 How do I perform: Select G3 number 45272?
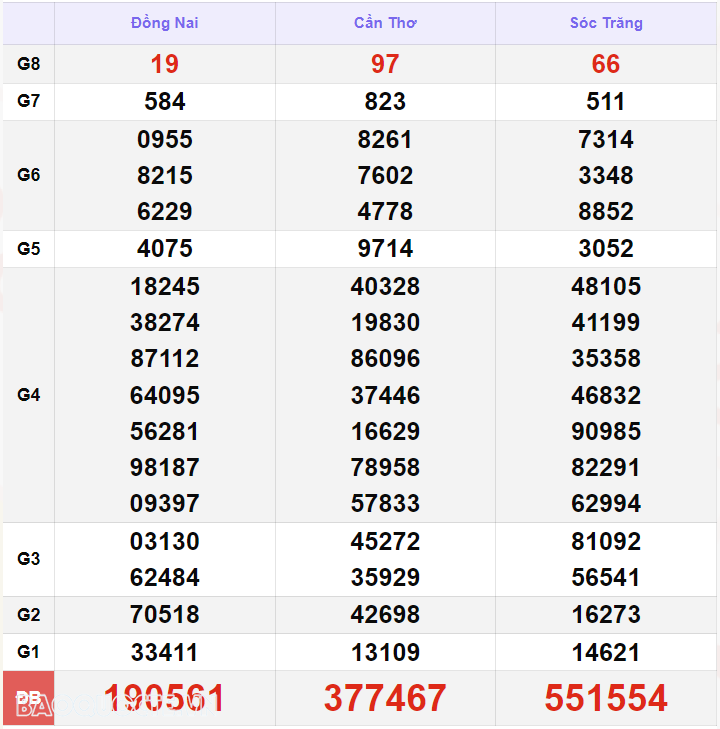click(x=385, y=542)
